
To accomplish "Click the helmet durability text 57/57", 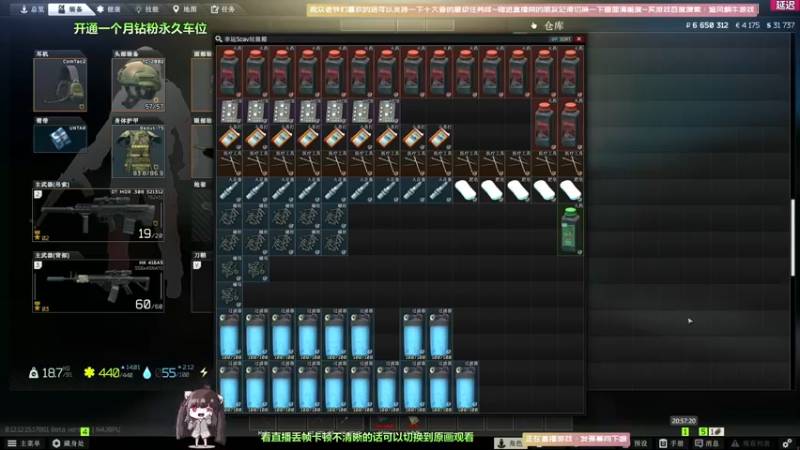I will tap(154, 106).
